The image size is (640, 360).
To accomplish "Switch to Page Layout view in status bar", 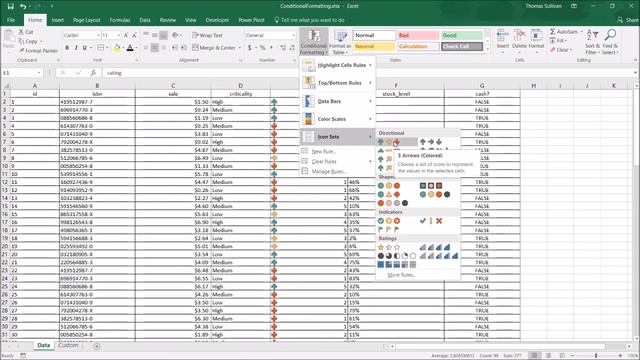I will pyautogui.click(x=548, y=356).
